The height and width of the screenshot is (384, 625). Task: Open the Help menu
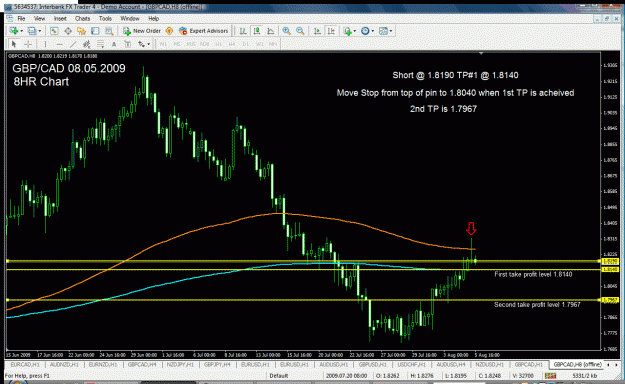point(153,19)
